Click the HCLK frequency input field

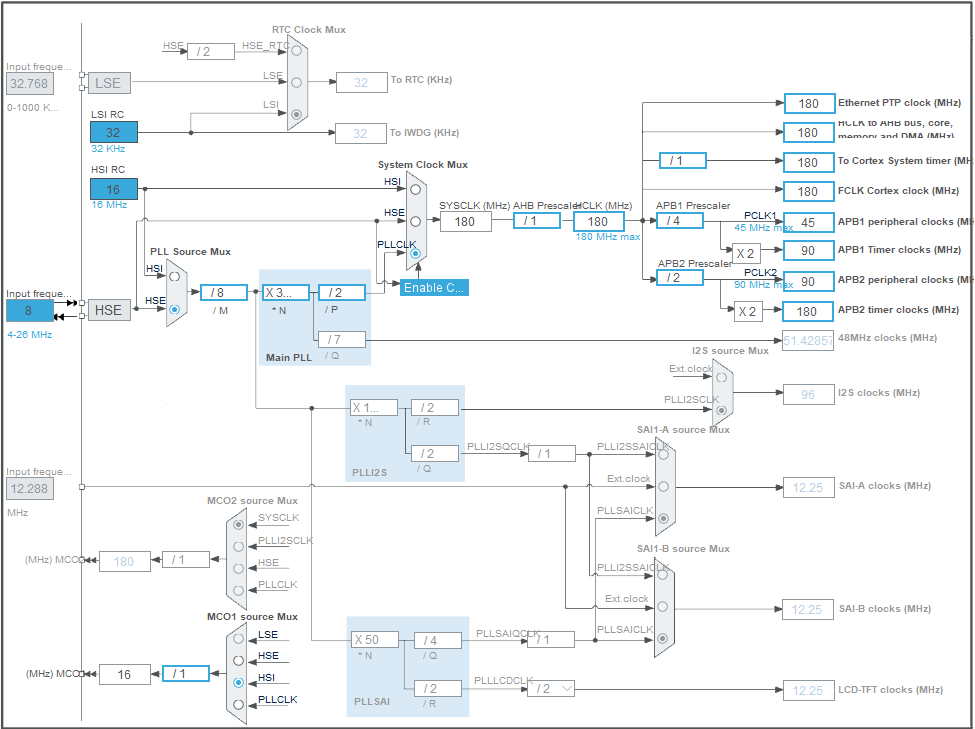click(598, 221)
